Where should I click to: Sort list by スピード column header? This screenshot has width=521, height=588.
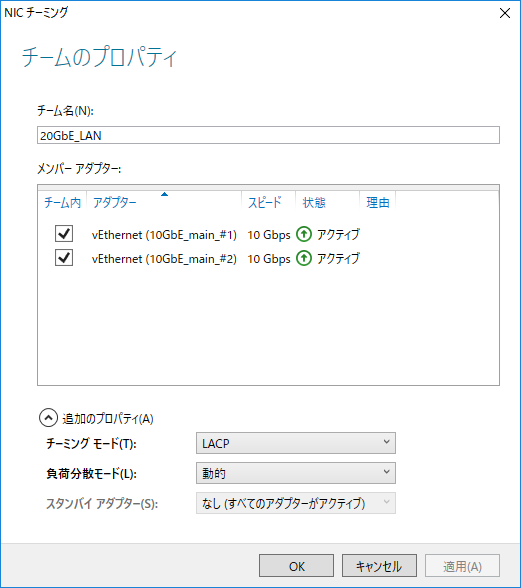pyautogui.click(x=269, y=202)
